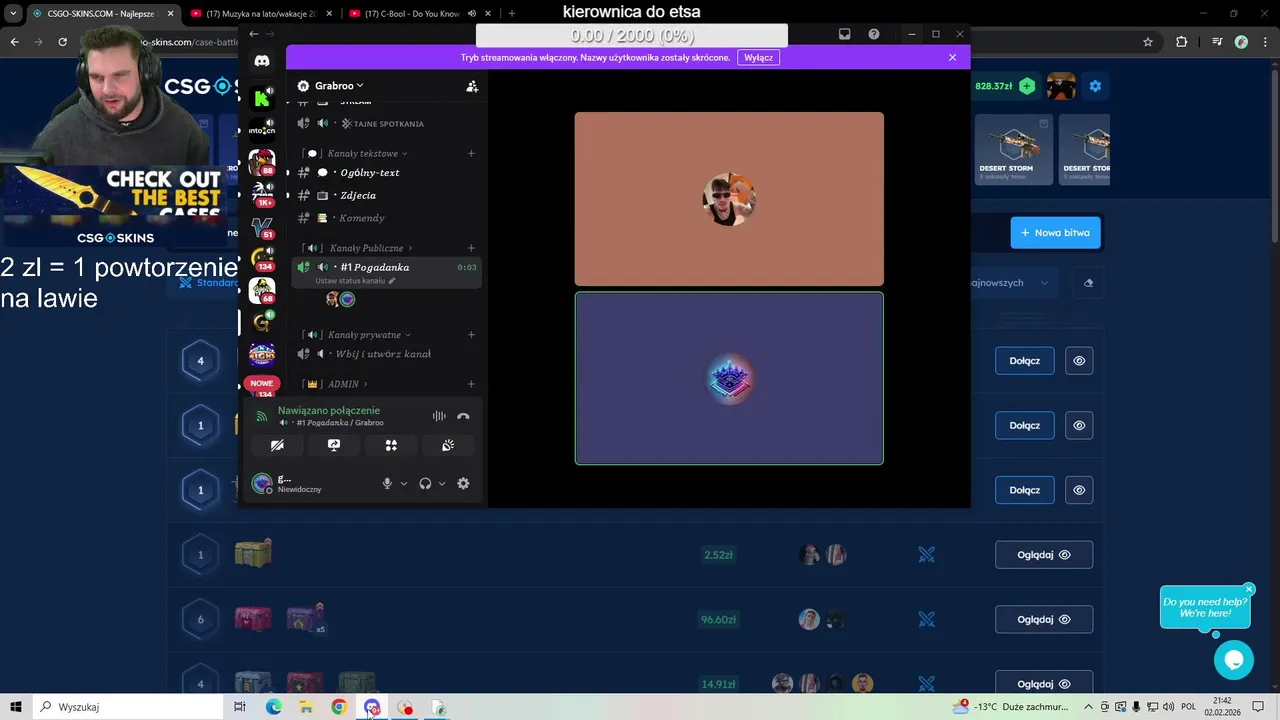Open File Explorer from the taskbar
The width and height of the screenshot is (1280, 720).
(306, 707)
